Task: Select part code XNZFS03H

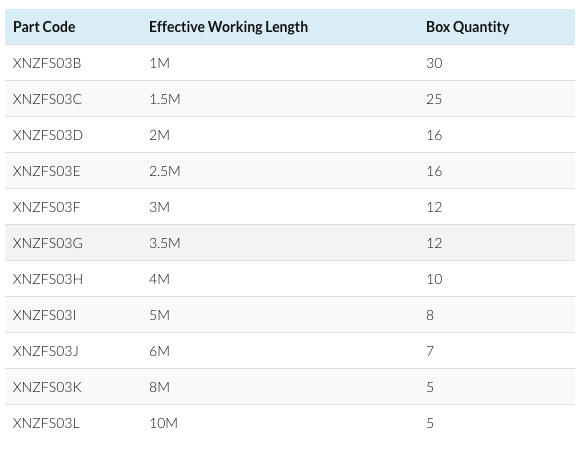Action: click(48, 279)
